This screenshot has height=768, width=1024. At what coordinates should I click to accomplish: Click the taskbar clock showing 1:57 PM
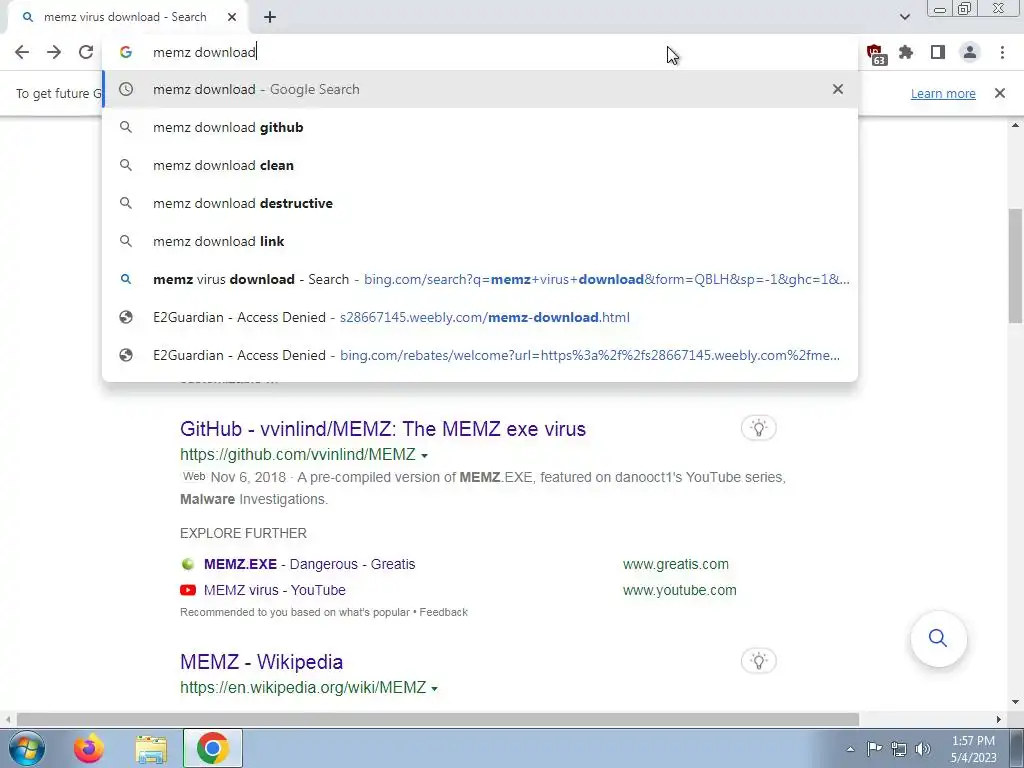(x=973, y=748)
